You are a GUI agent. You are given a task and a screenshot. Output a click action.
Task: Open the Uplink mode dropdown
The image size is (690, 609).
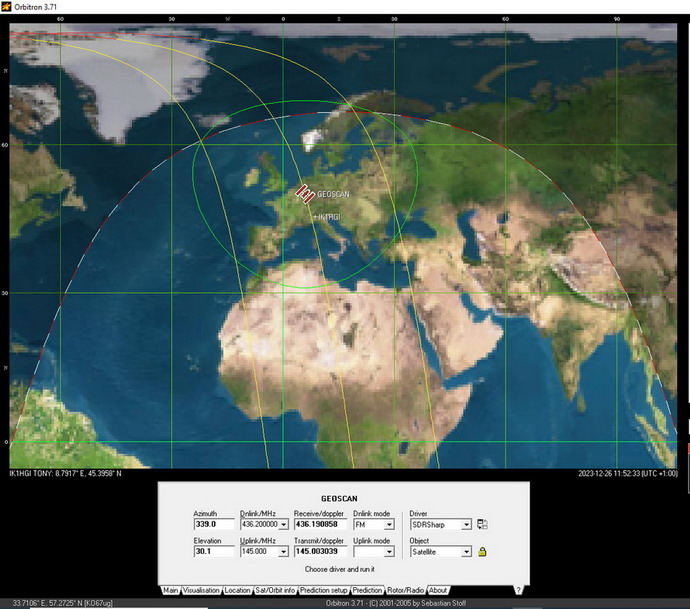(x=389, y=552)
